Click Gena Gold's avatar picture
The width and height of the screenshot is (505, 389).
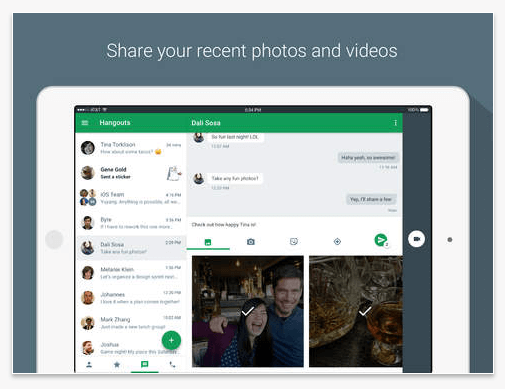[88, 173]
